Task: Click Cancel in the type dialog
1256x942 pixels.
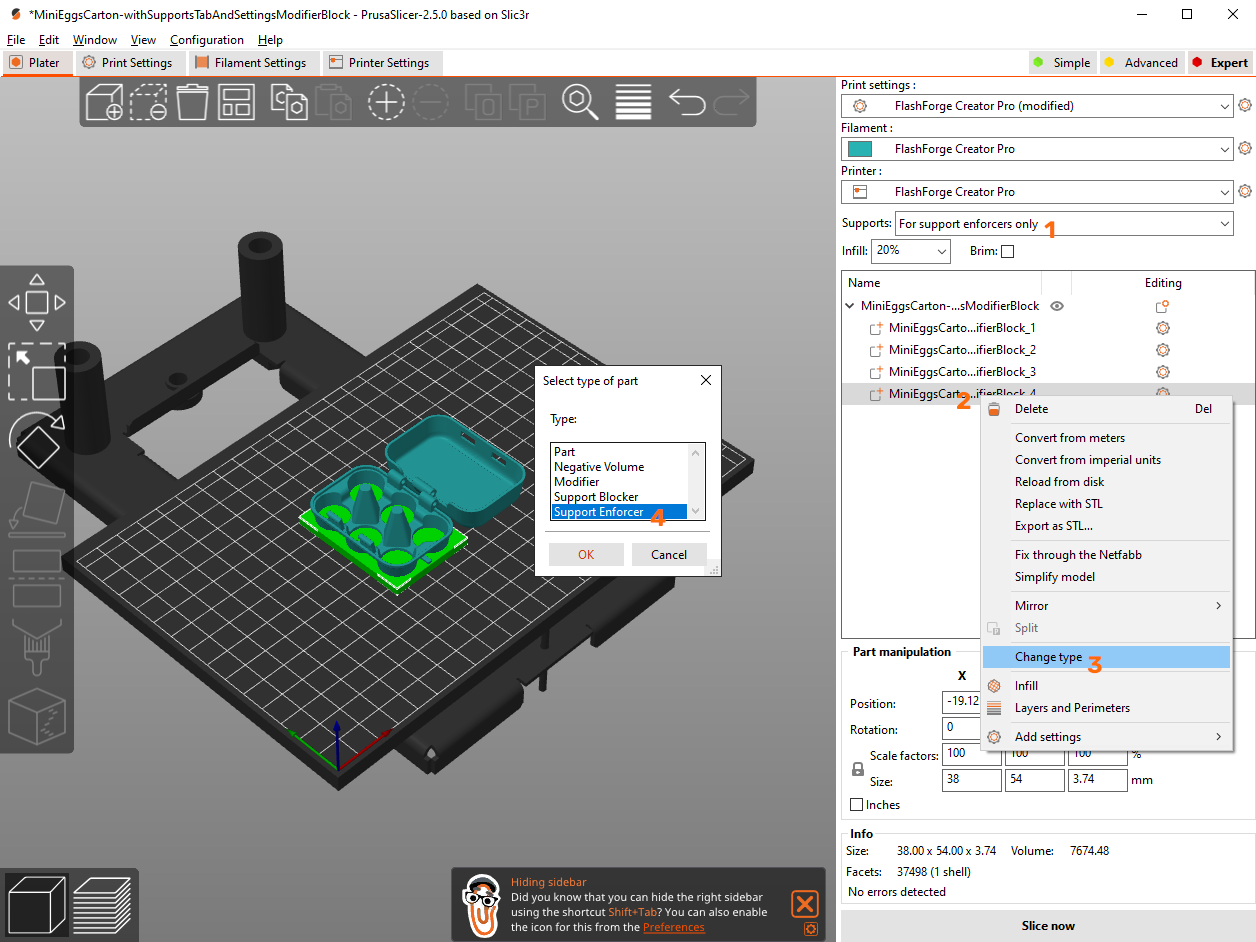Action: click(669, 554)
